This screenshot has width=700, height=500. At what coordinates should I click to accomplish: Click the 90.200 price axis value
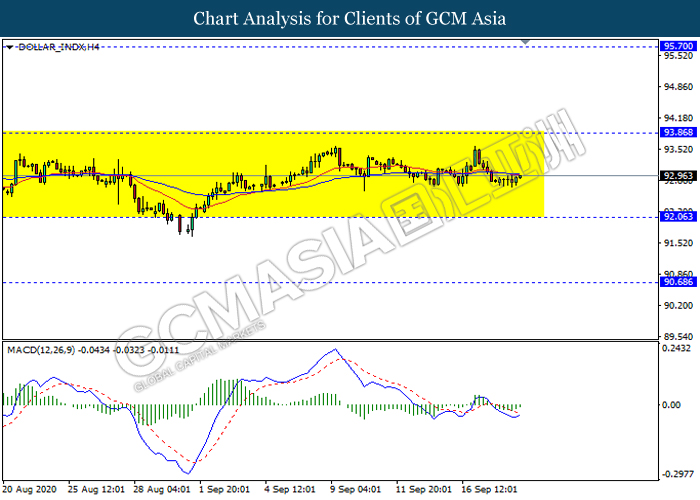678,306
